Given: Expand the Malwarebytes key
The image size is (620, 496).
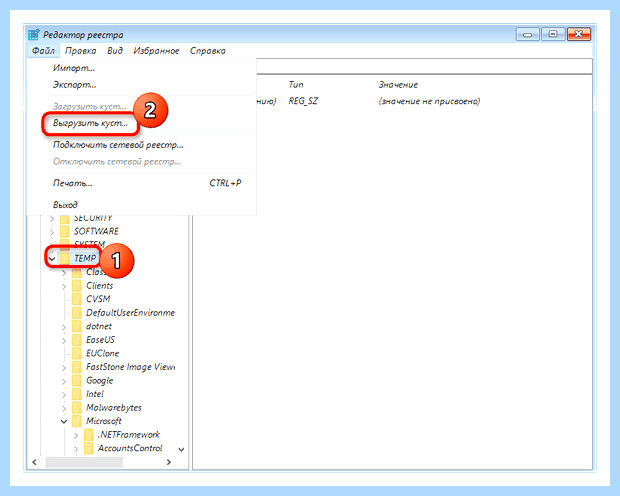Looking at the screenshot, I should coord(64,408).
